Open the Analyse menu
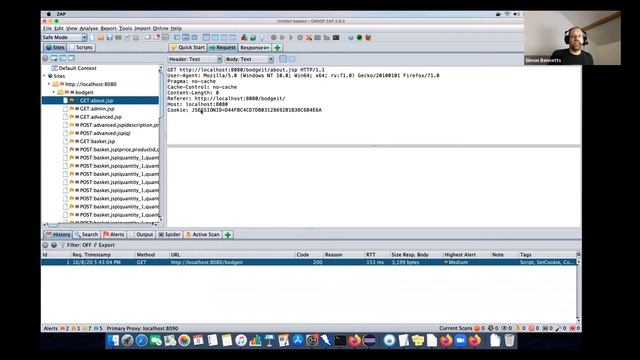This screenshot has height=360, width=640. coord(89,29)
